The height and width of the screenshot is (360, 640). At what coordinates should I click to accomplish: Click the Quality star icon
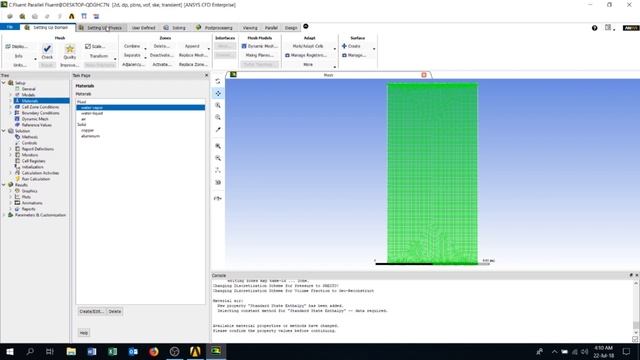[x=70, y=49]
